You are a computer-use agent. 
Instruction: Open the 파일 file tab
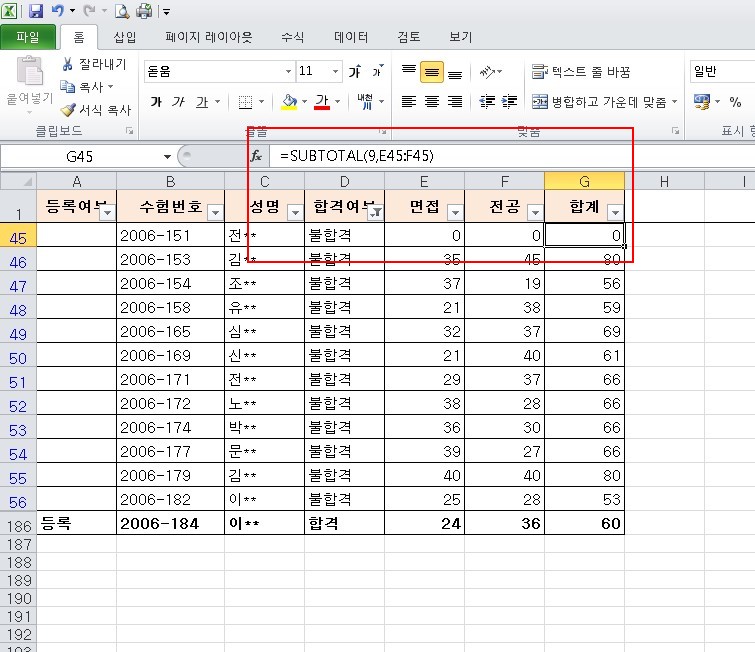tap(28, 37)
